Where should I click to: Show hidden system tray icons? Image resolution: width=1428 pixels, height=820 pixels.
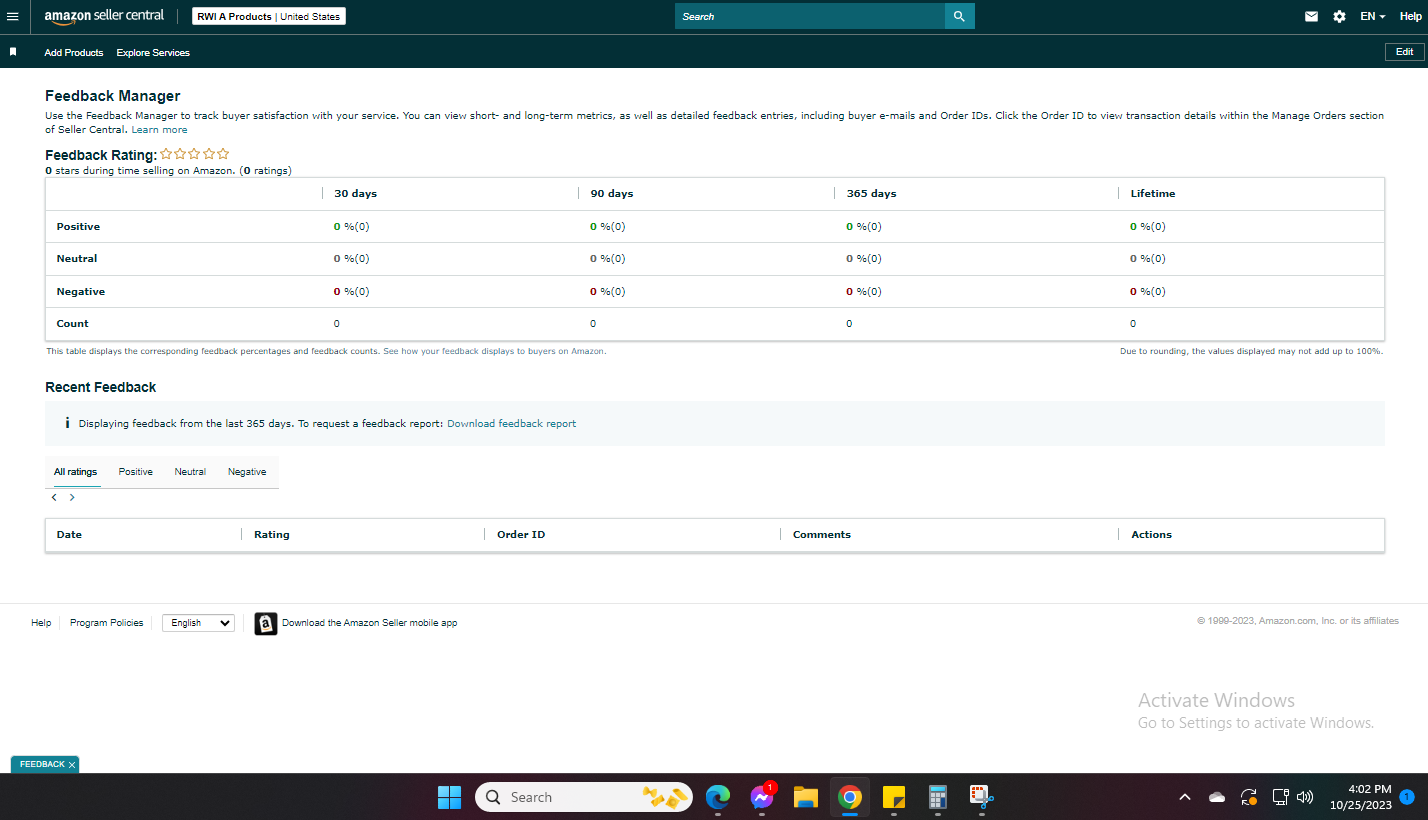pos(1185,797)
